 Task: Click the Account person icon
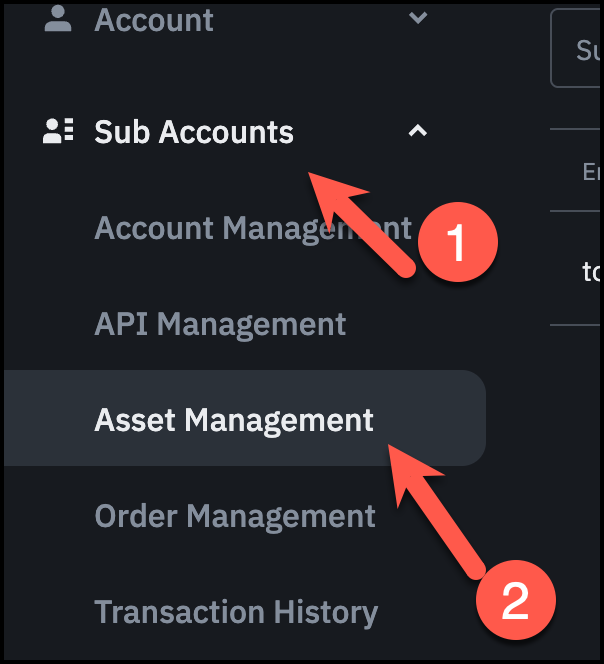point(58,19)
